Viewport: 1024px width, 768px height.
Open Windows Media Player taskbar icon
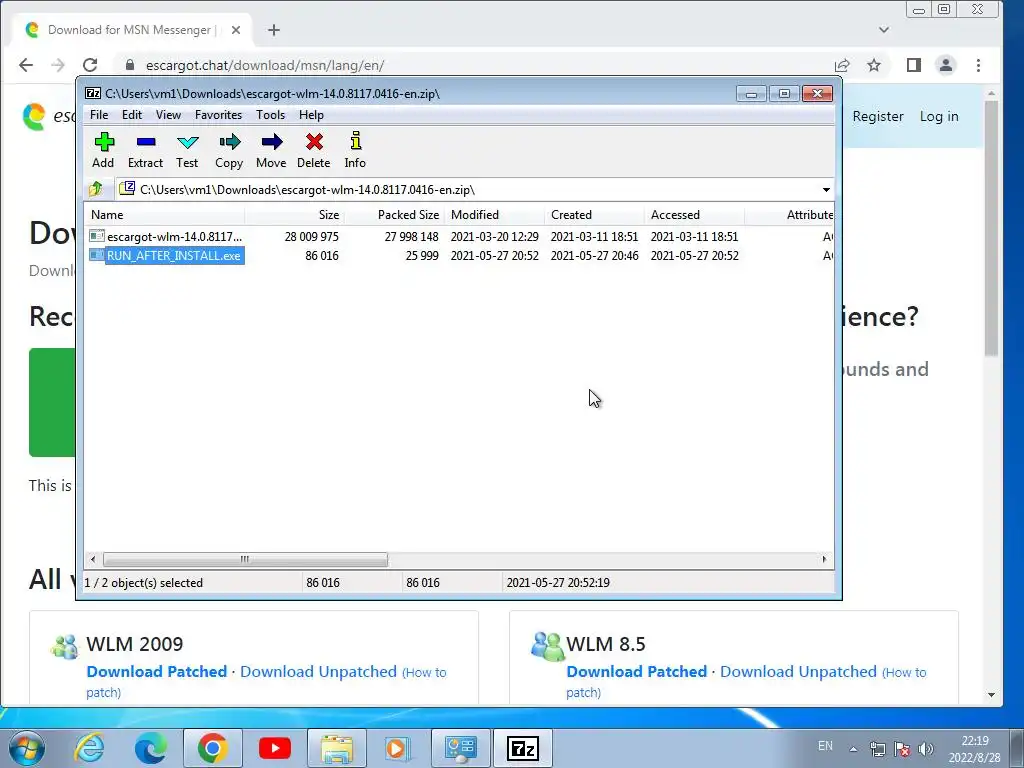pos(396,748)
